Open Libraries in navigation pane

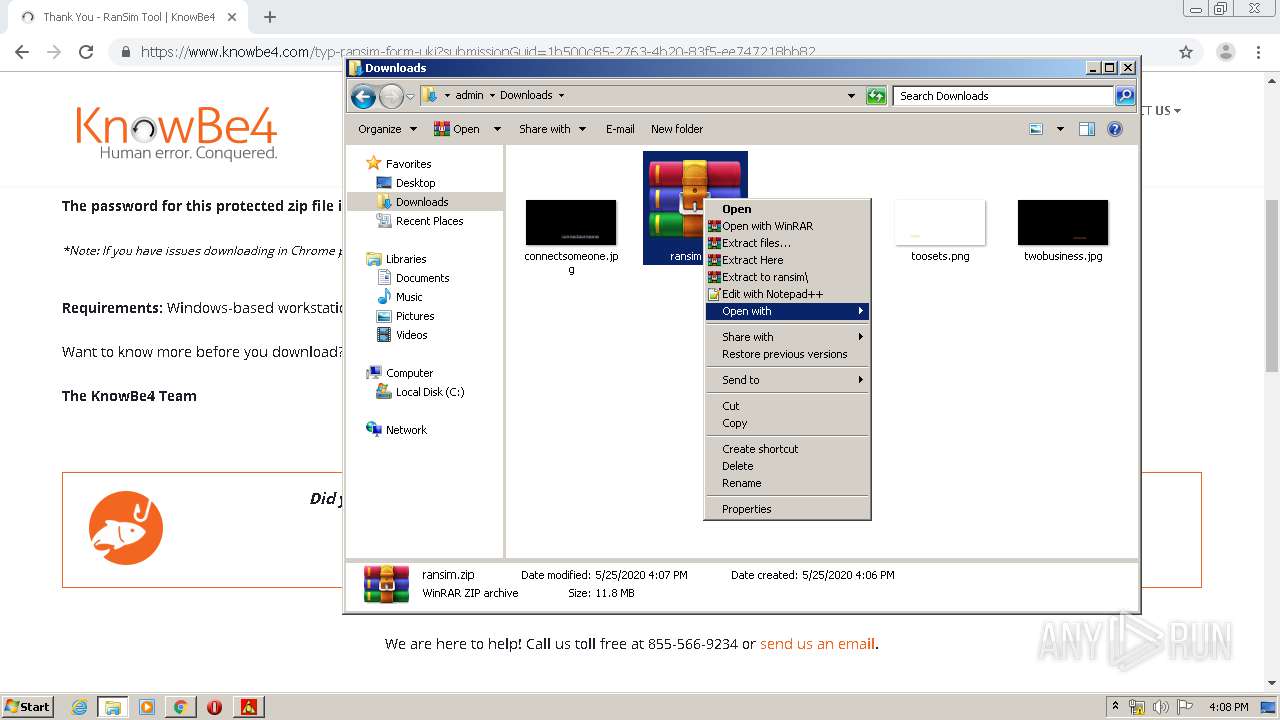(x=406, y=259)
